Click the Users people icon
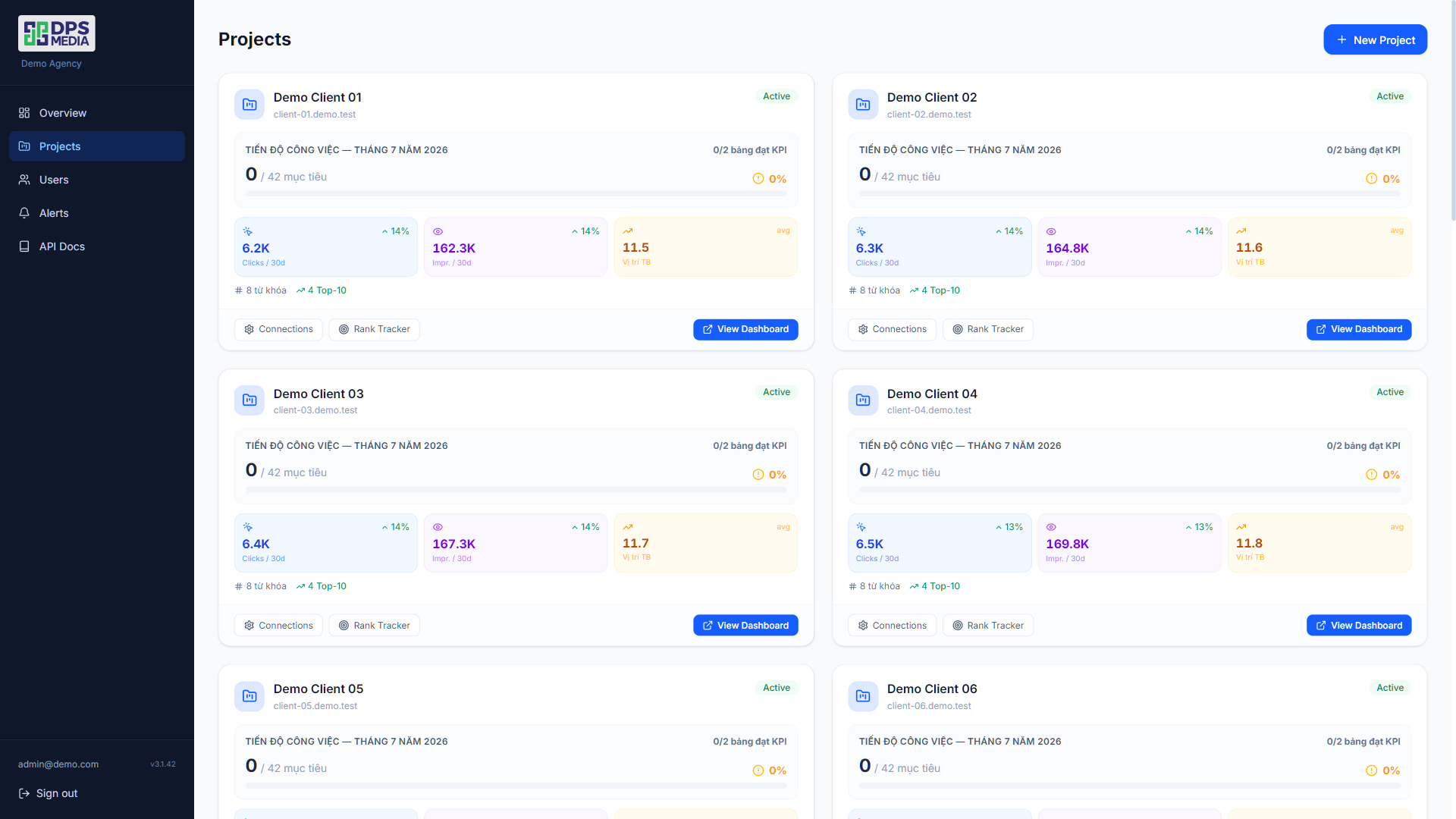The width and height of the screenshot is (1456, 819). [24, 180]
